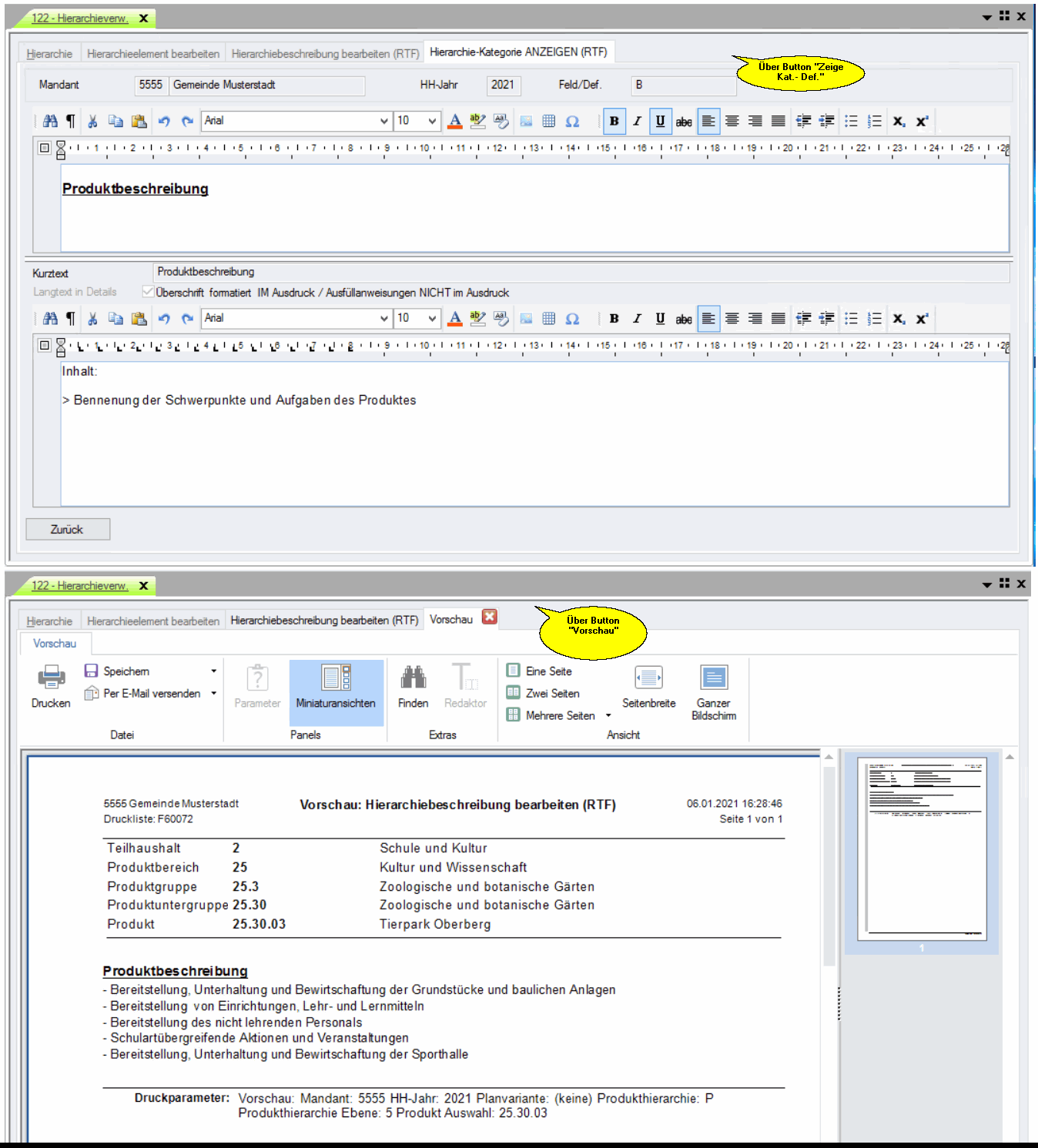Toggle the Überschrift formatiert checkbox
This screenshot has height=1148, width=1038.
pos(148,293)
